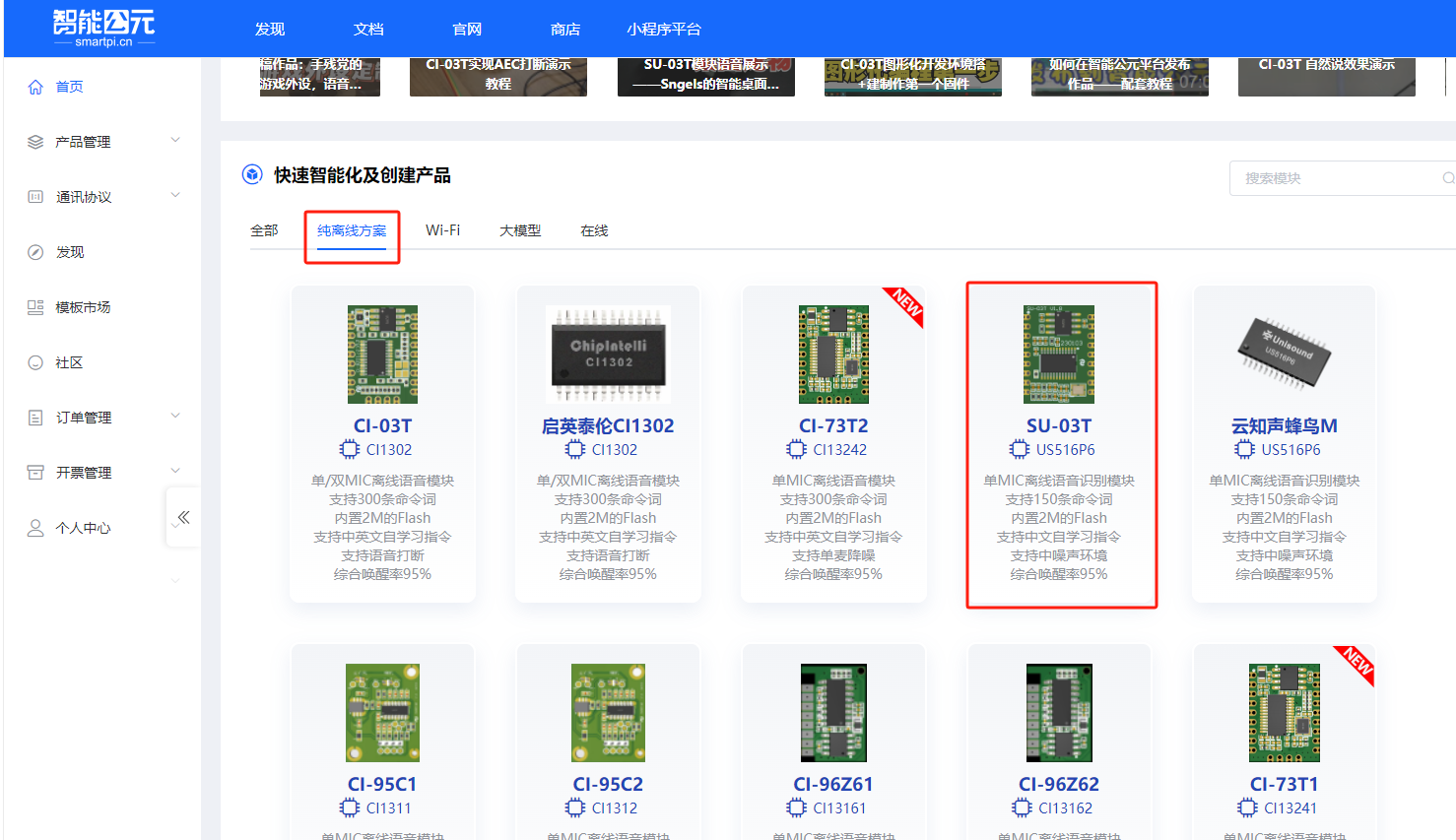
Task: Switch to the Wi-Fi tab
Action: pyautogui.click(x=442, y=230)
